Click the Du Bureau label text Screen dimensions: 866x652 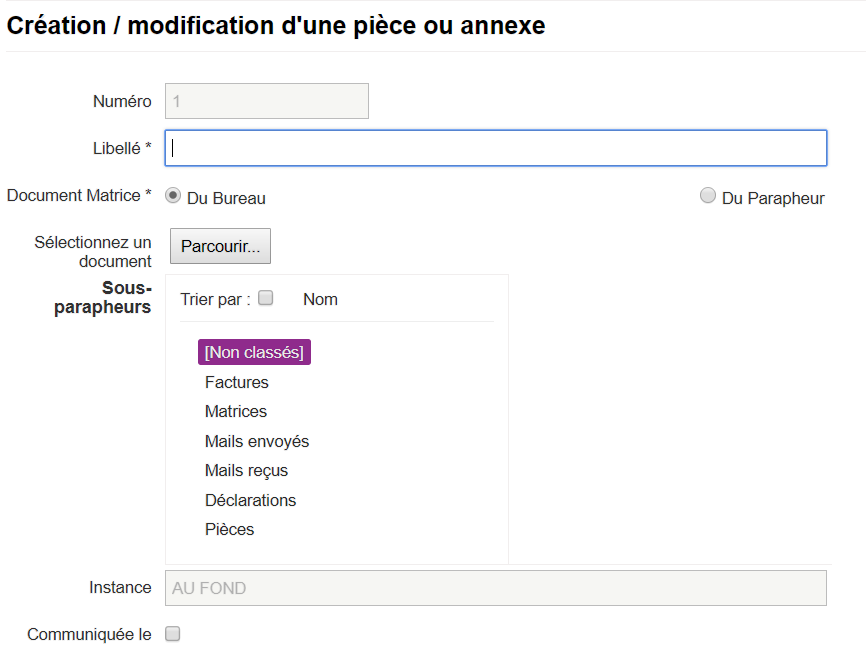tap(226, 198)
